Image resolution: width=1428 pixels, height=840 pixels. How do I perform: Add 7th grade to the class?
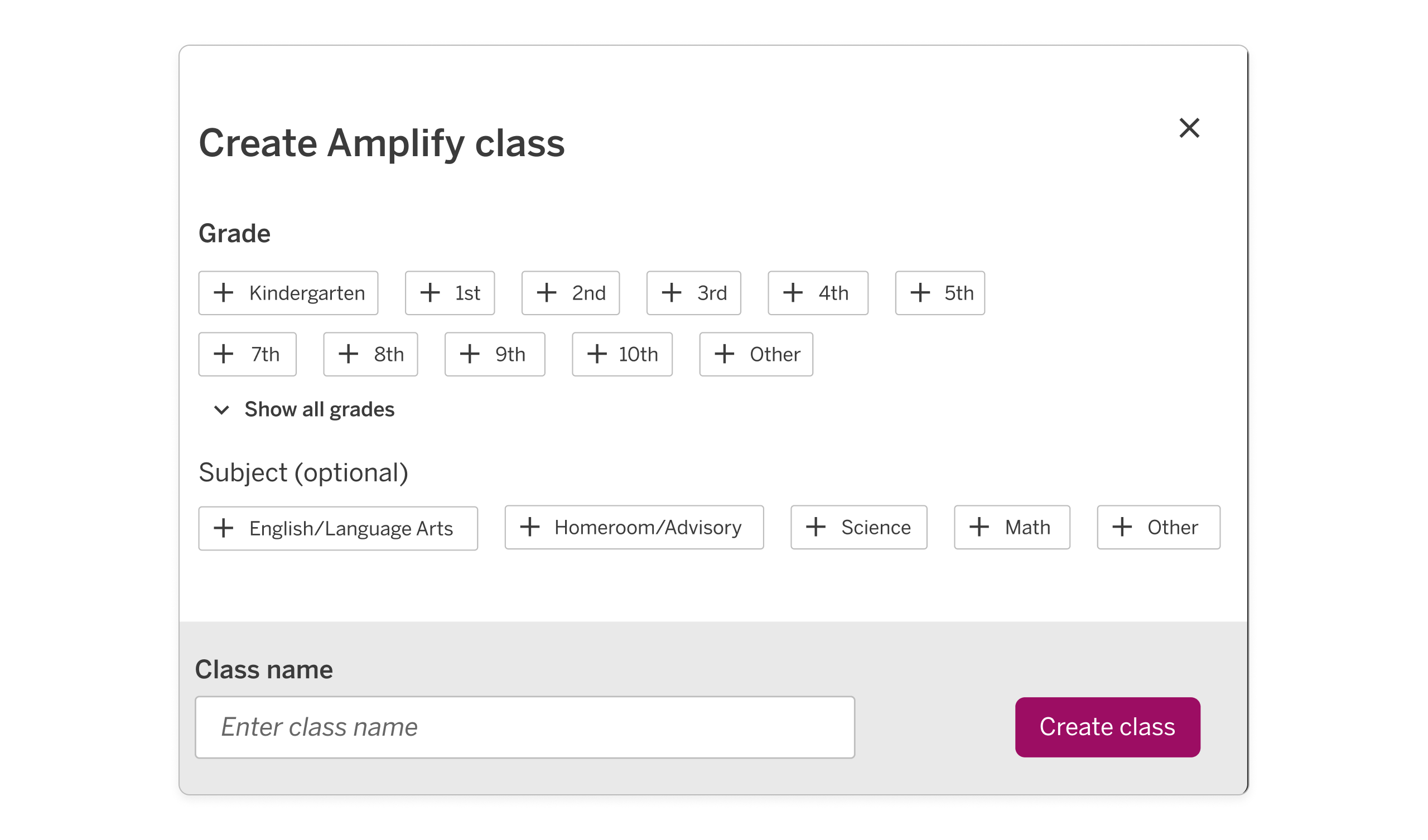tap(247, 354)
